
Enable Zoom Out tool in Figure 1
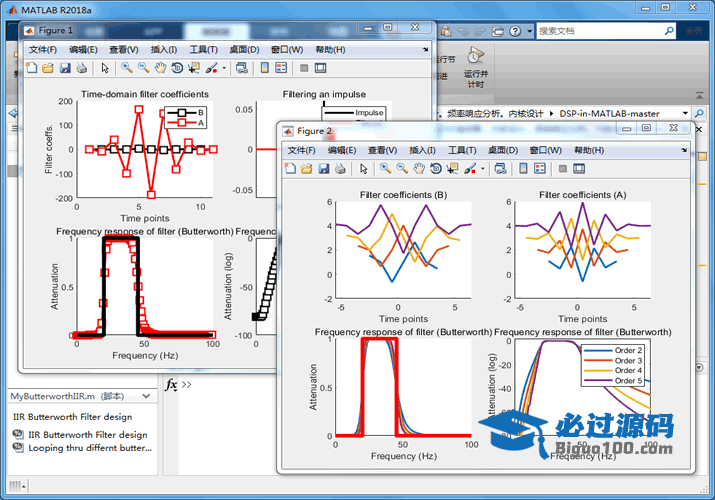pyautogui.click(x=144, y=68)
